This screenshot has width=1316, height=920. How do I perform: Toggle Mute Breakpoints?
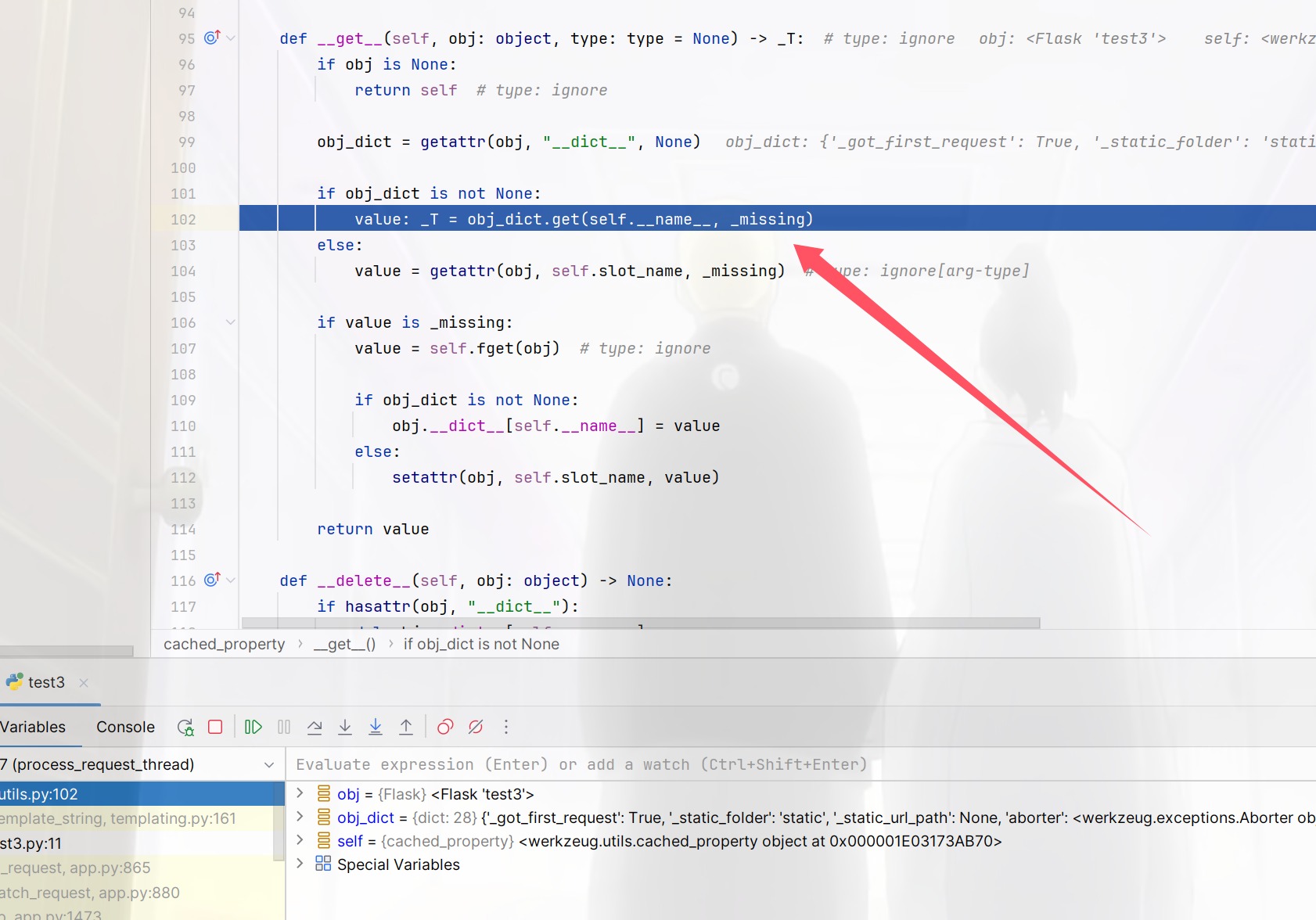[476, 728]
